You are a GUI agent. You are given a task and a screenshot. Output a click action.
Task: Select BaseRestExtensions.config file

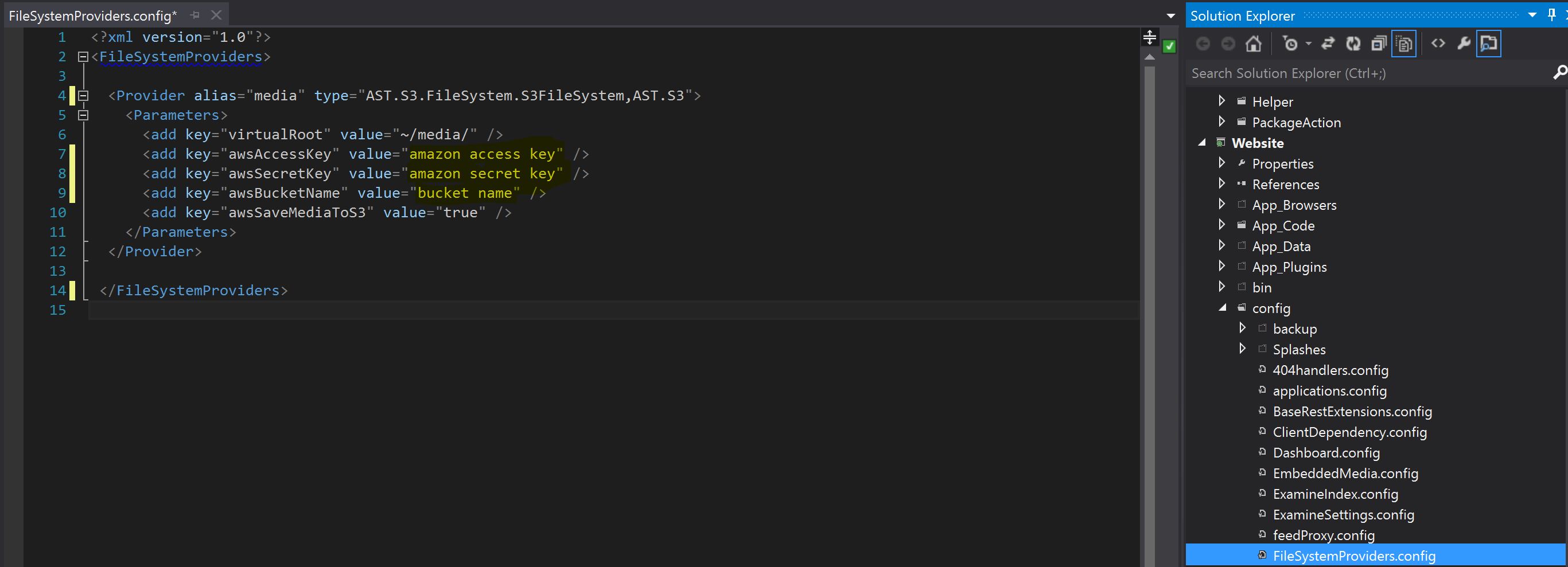(x=1352, y=411)
